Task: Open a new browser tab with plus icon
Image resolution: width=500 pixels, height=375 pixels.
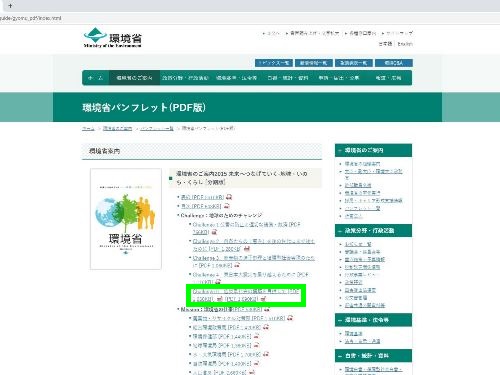Action: (x=10, y=6)
